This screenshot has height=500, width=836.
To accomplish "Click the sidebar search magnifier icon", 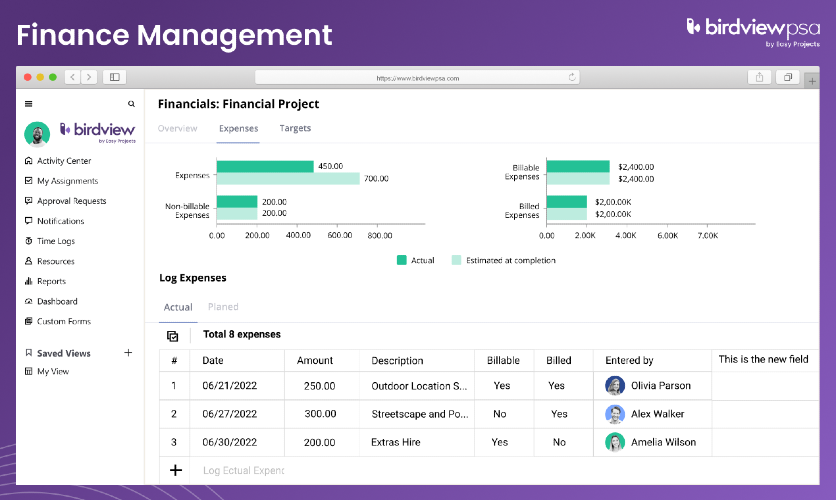I will click(131, 104).
